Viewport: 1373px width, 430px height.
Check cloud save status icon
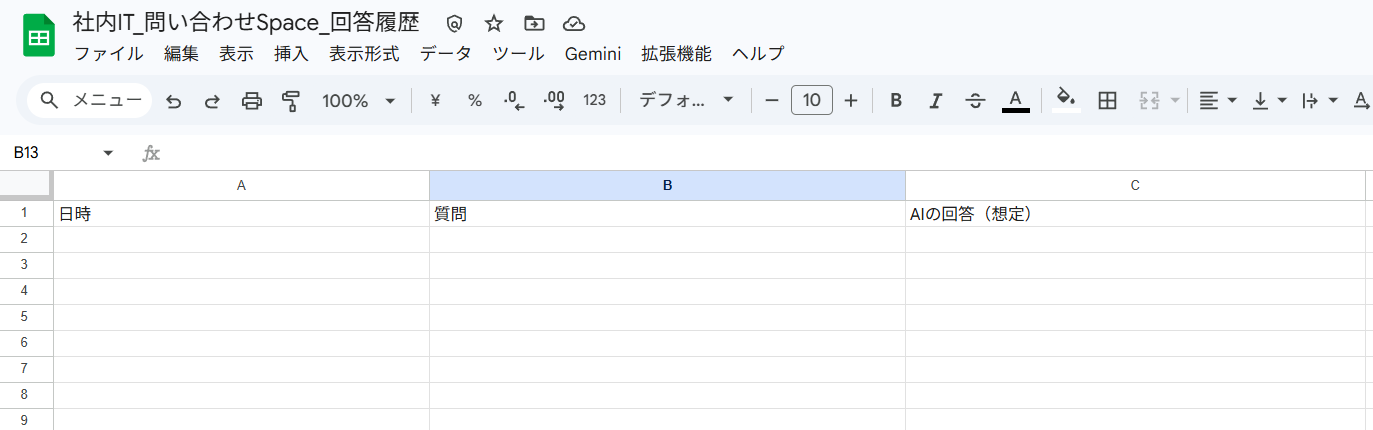click(574, 23)
